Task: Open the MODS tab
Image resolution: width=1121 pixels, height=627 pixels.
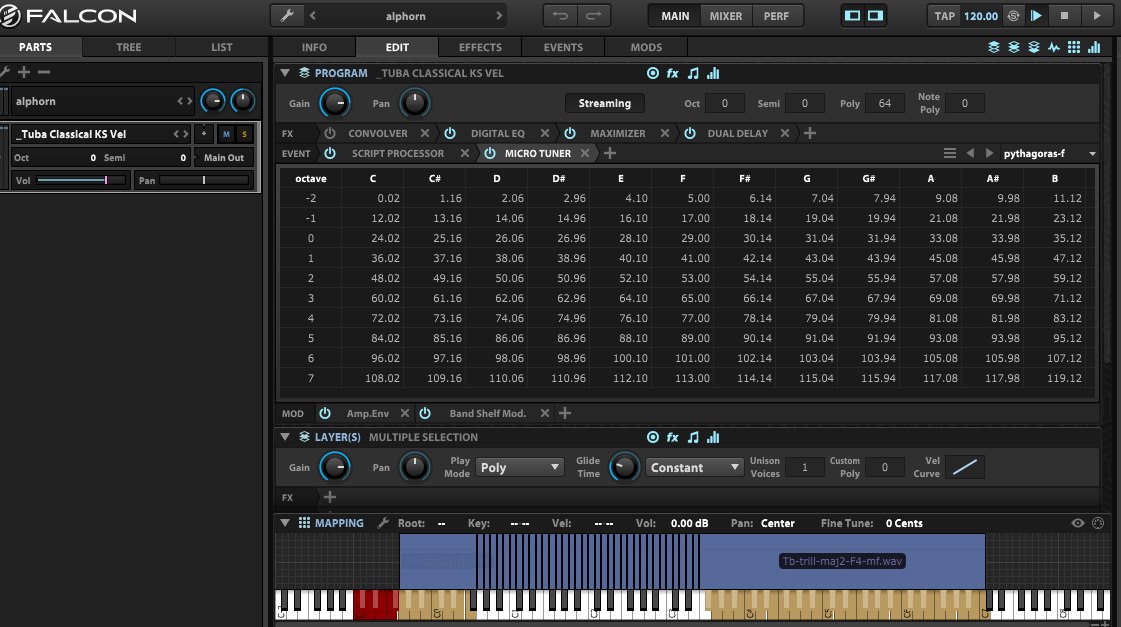Action: pos(646,47)
